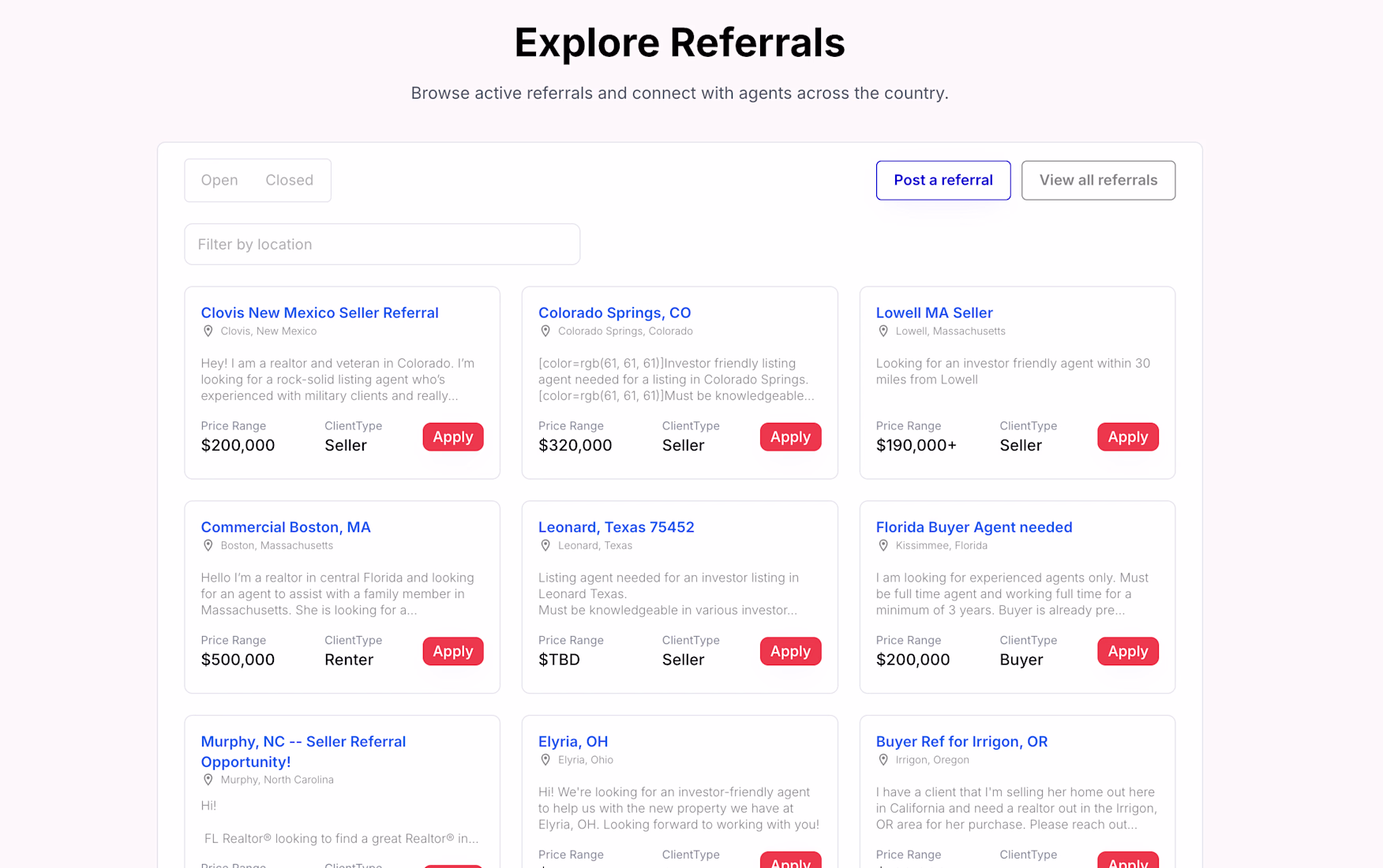Apply to the Commercial Boston, MA referral
1383x868 pixels.
453,652
